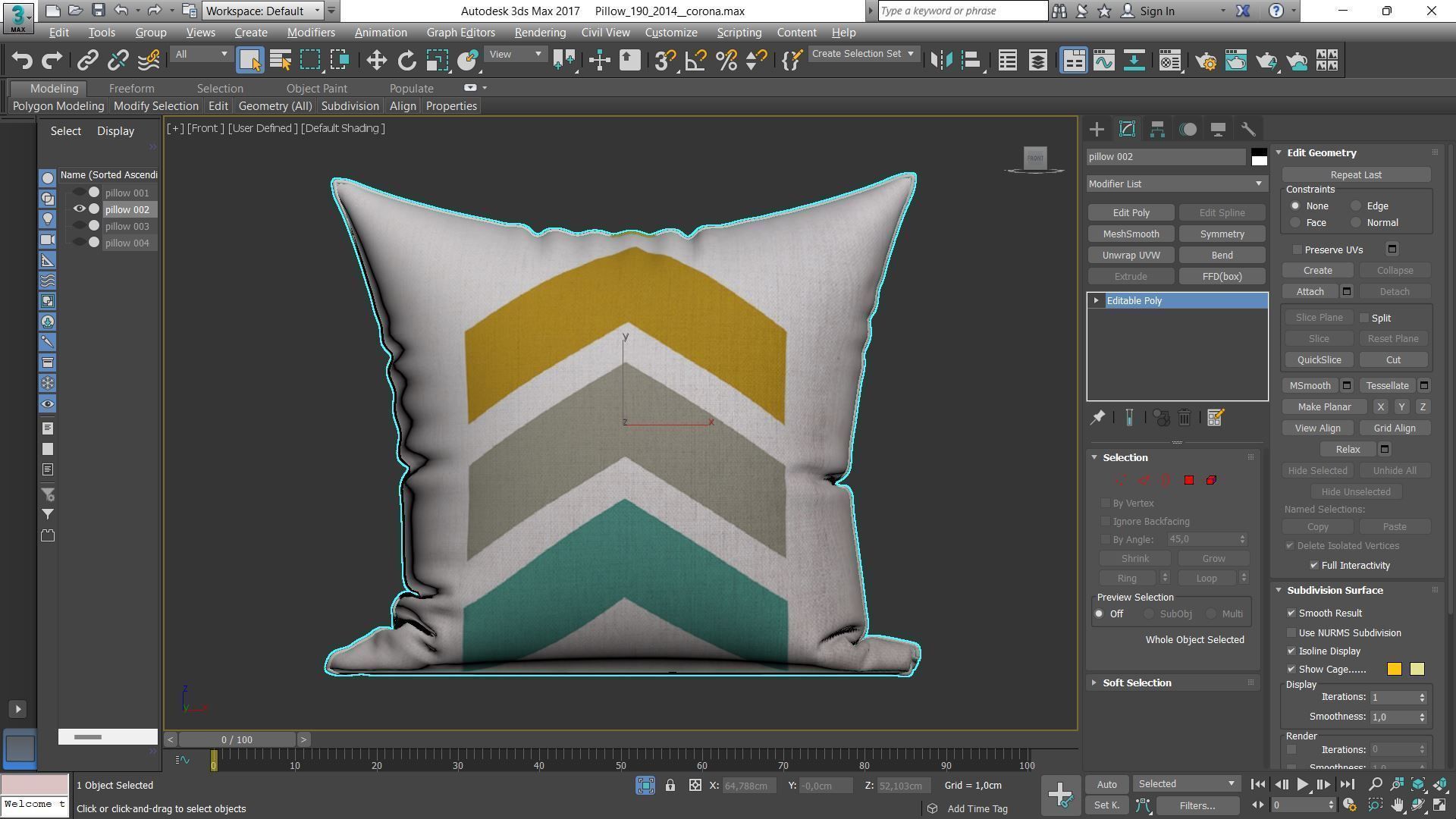Screen dimensions: 1456x819
Task: Switch to the Hierarchy command panel
Action: [1157, 129]
